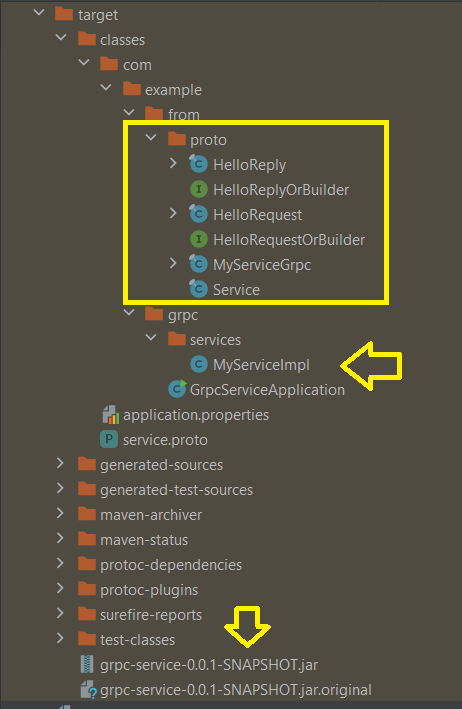Expand the generated-sources folder
This screenshot has width=462, height=709.
click(60, 463)
